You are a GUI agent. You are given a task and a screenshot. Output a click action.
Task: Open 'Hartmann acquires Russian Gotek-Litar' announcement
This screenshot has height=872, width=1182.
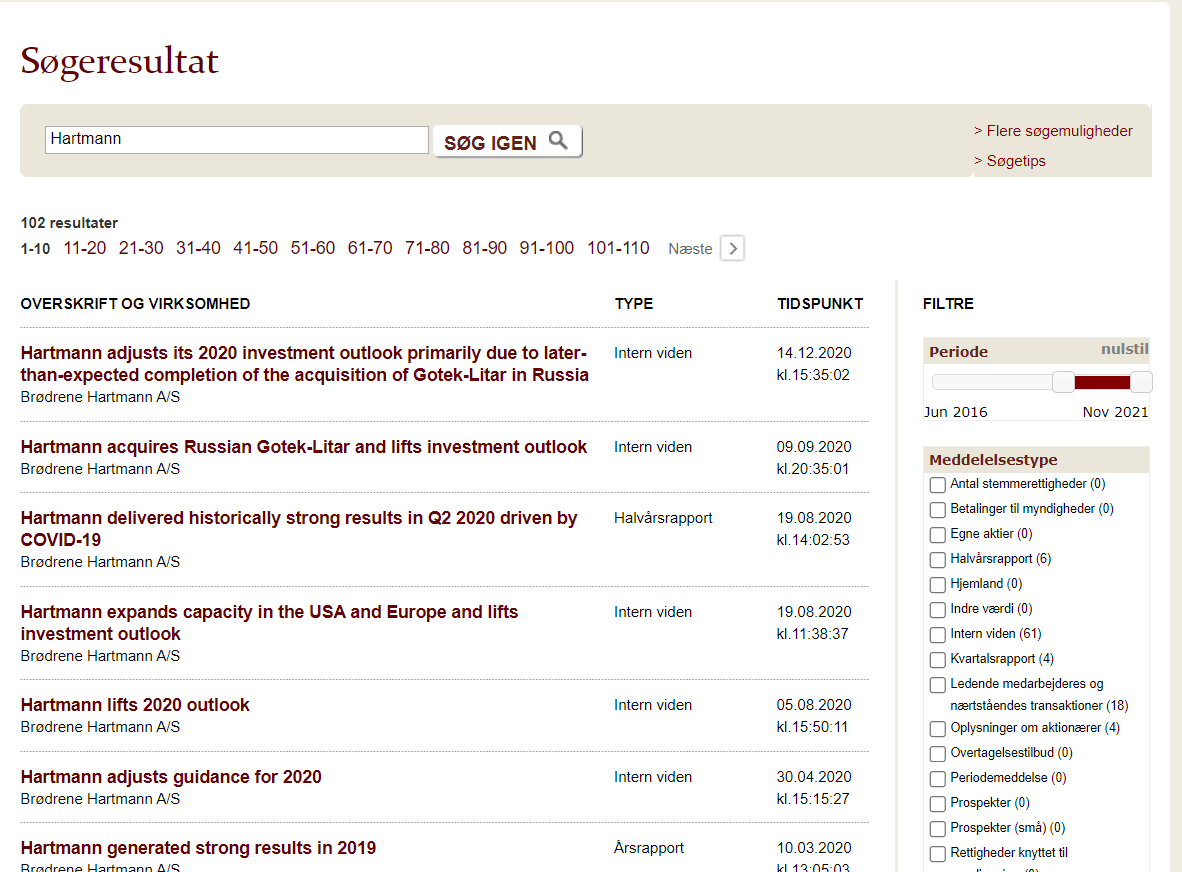(304, 447)
